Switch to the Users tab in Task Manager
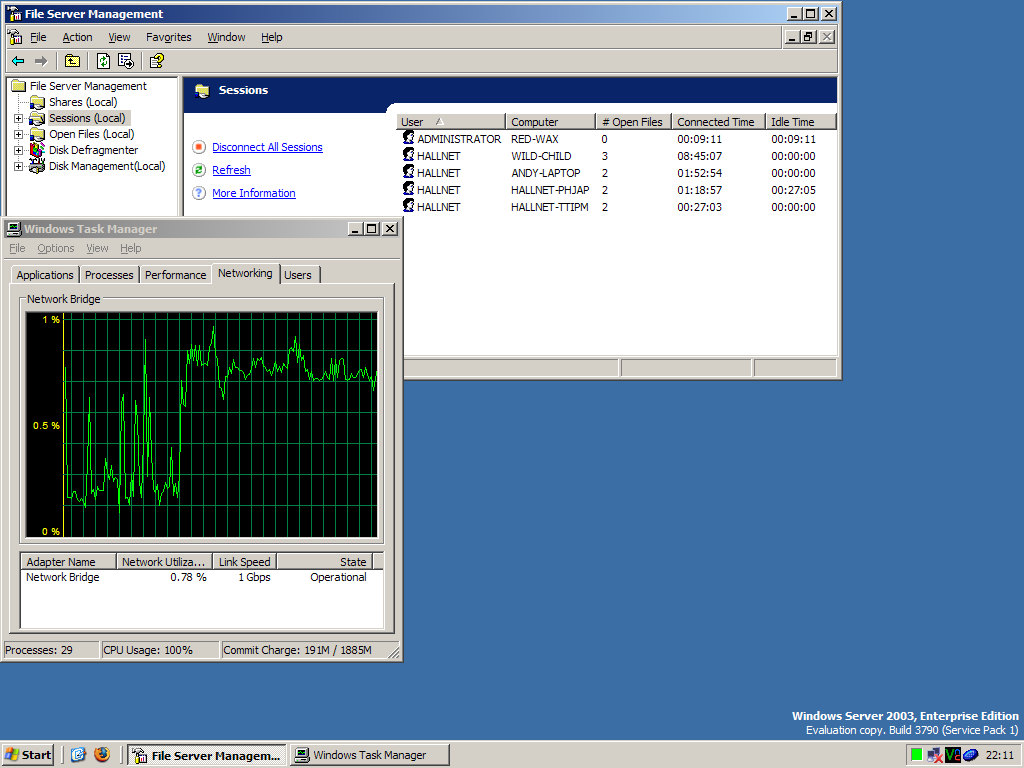 pos(298,275)
